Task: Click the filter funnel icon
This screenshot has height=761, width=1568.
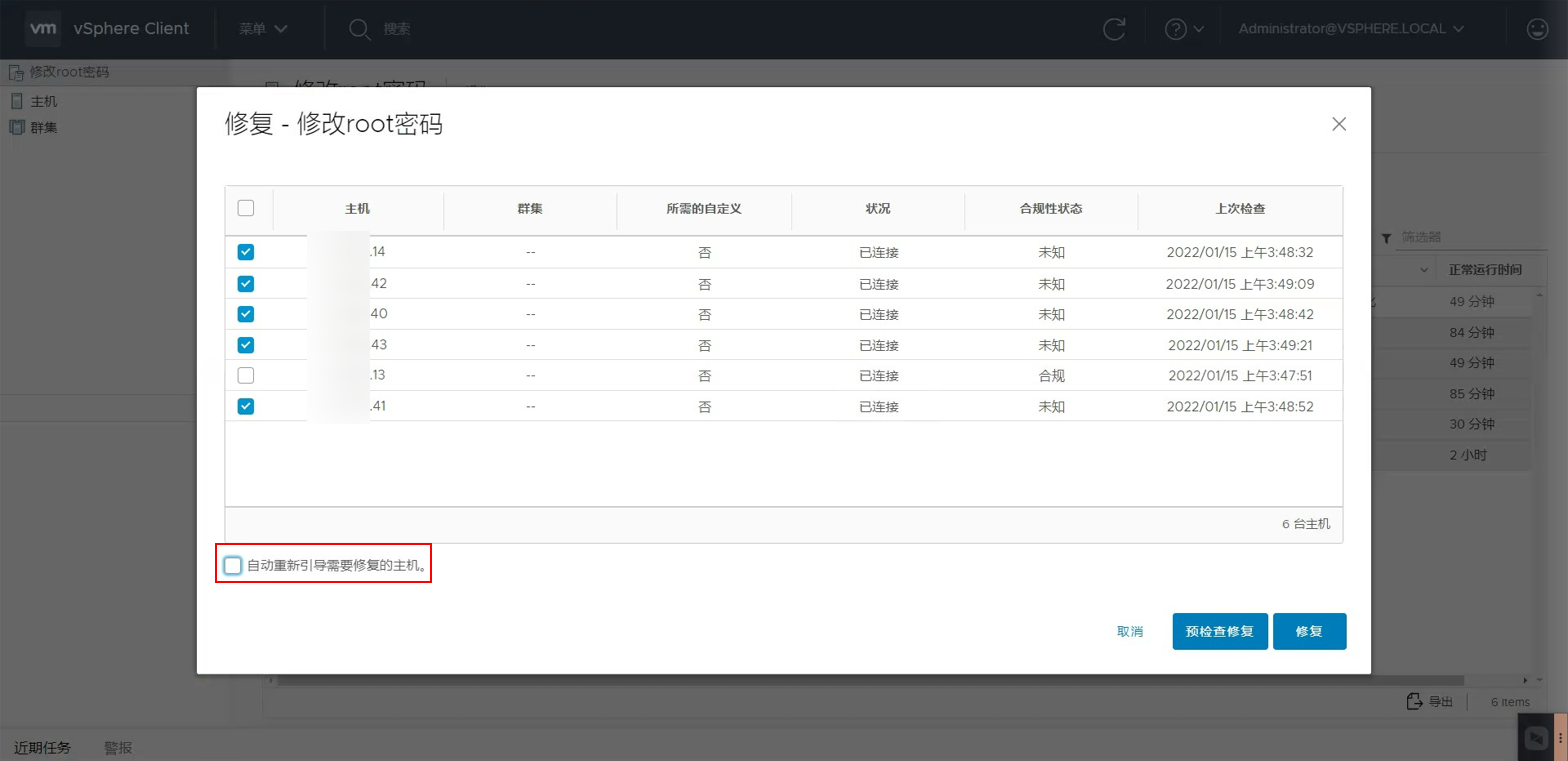Action: point(1386,238)
